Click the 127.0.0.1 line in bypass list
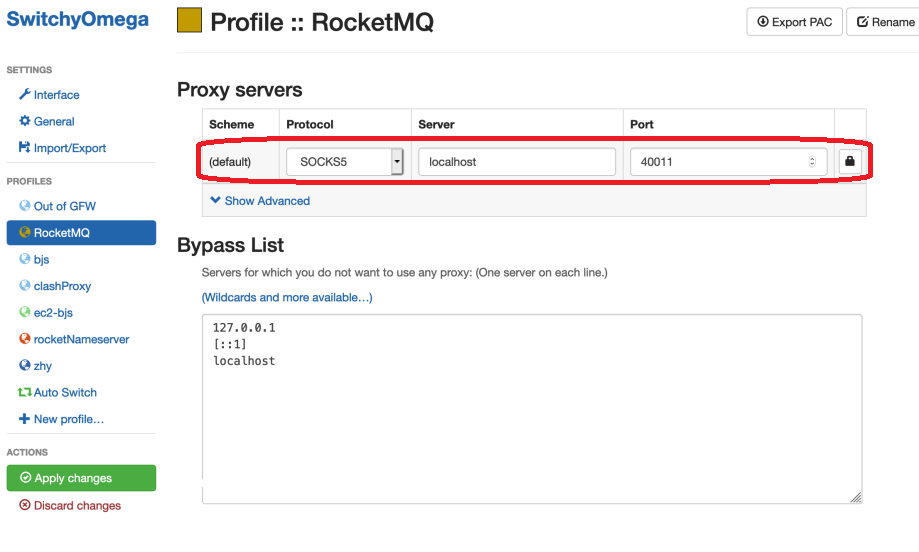919x552 pixels. (x=244, y=328)
